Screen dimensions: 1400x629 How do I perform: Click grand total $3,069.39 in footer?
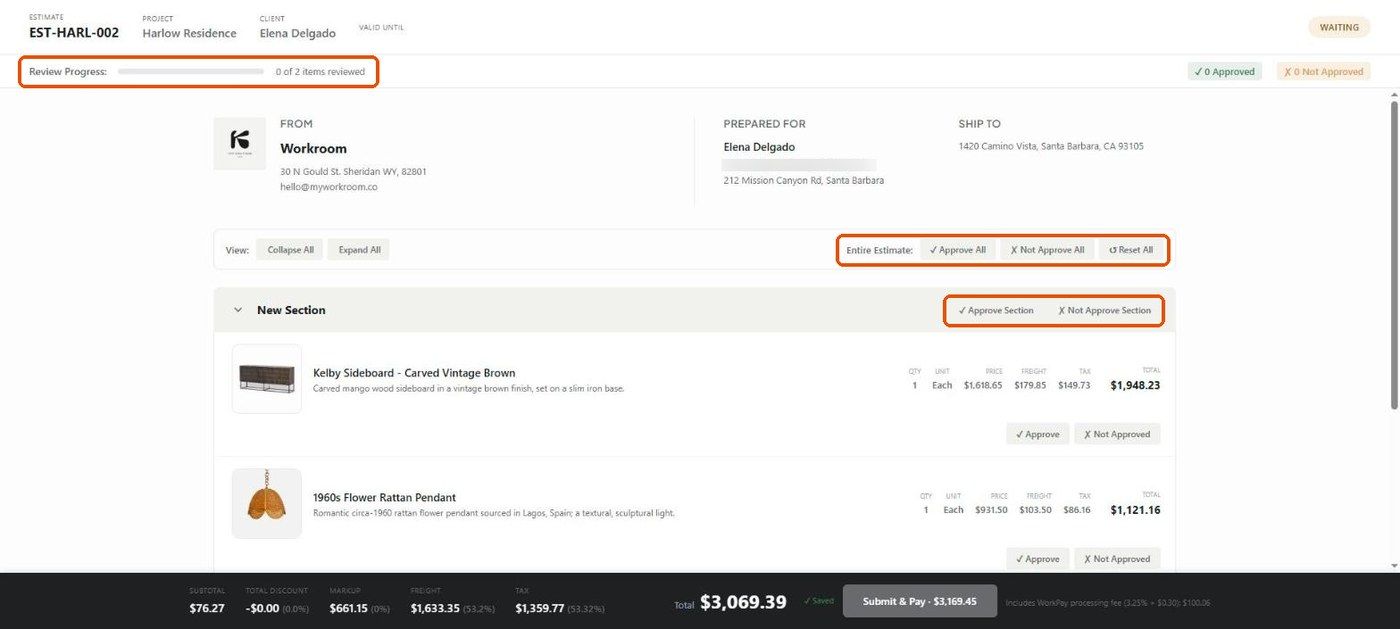point(743,602)
